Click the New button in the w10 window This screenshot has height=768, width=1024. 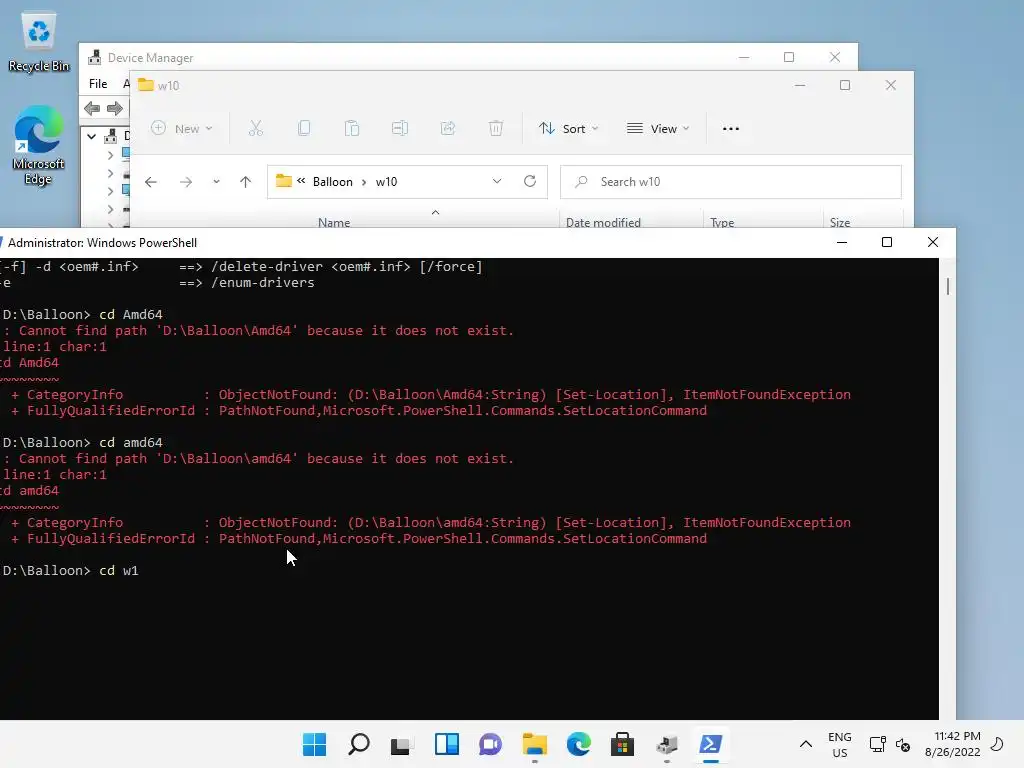(x=182, y=129)
